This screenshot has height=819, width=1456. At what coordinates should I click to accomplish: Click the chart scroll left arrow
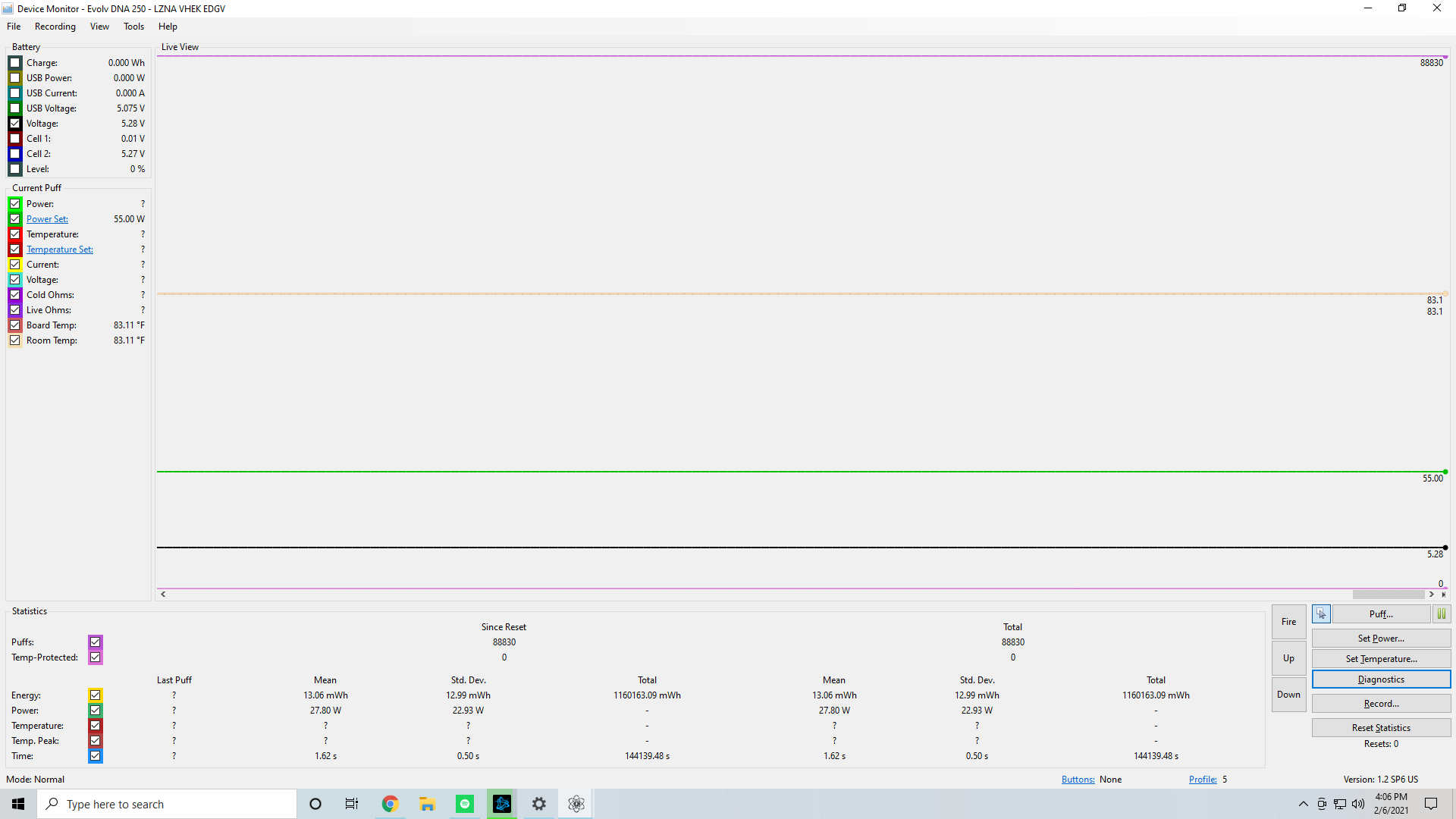coord(163,595)
